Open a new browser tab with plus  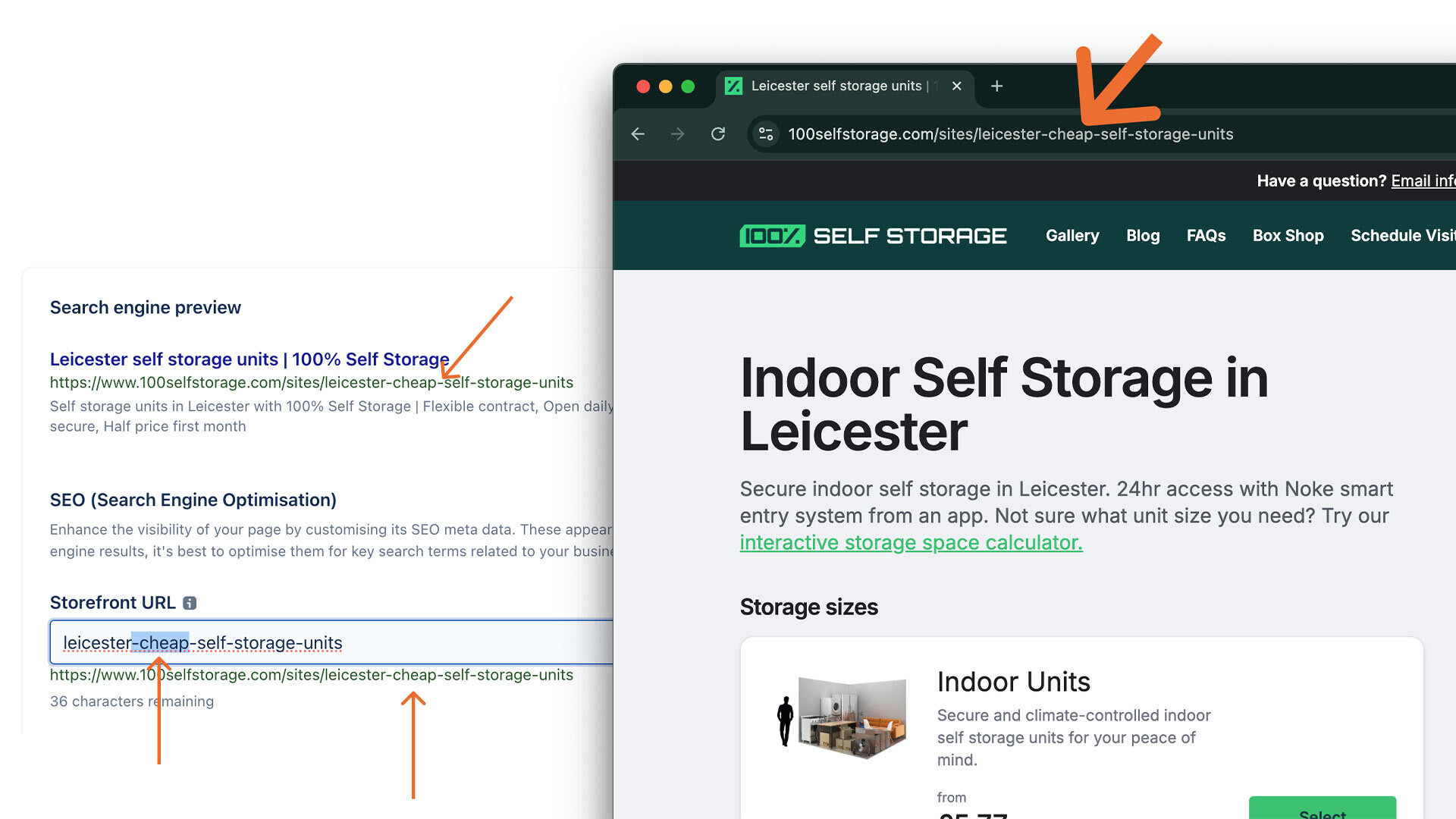click(x=996, y=86)
